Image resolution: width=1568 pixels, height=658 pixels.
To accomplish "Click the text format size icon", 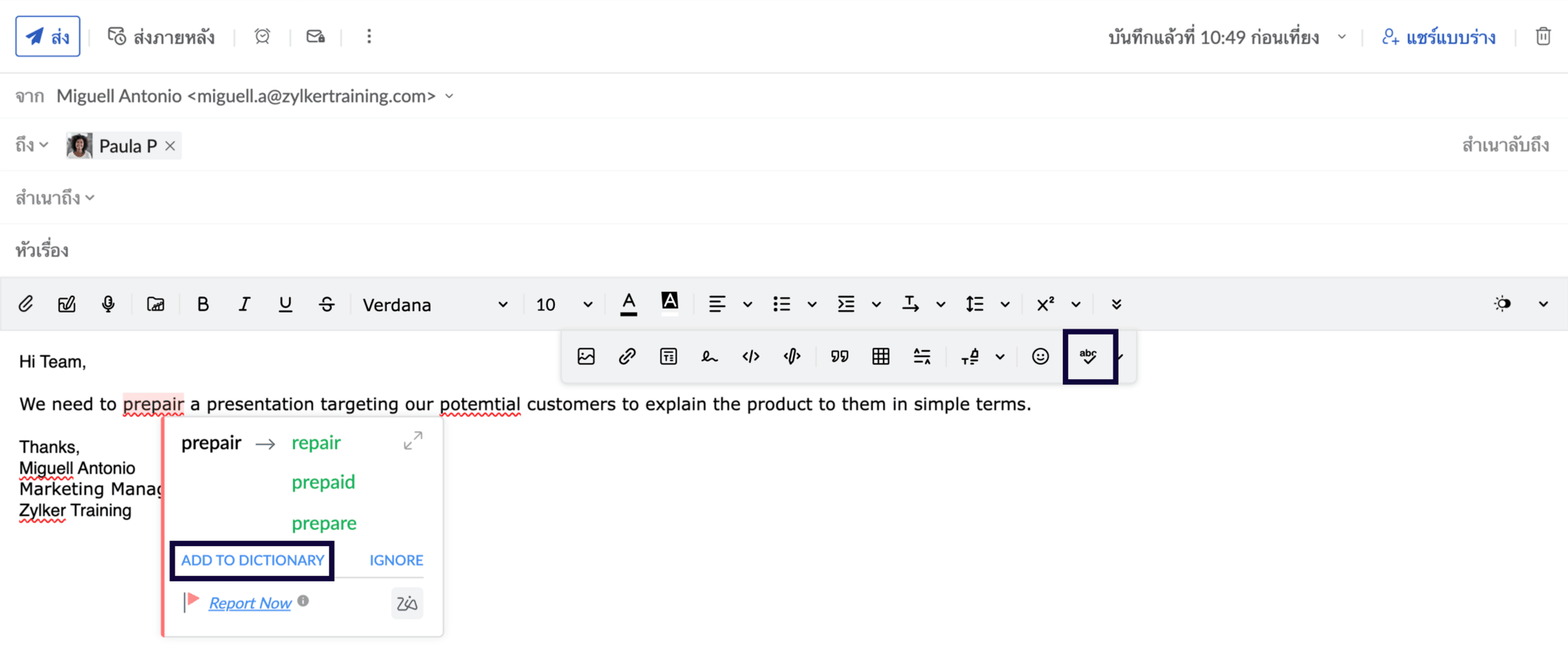I will click(x=970, y=356).
